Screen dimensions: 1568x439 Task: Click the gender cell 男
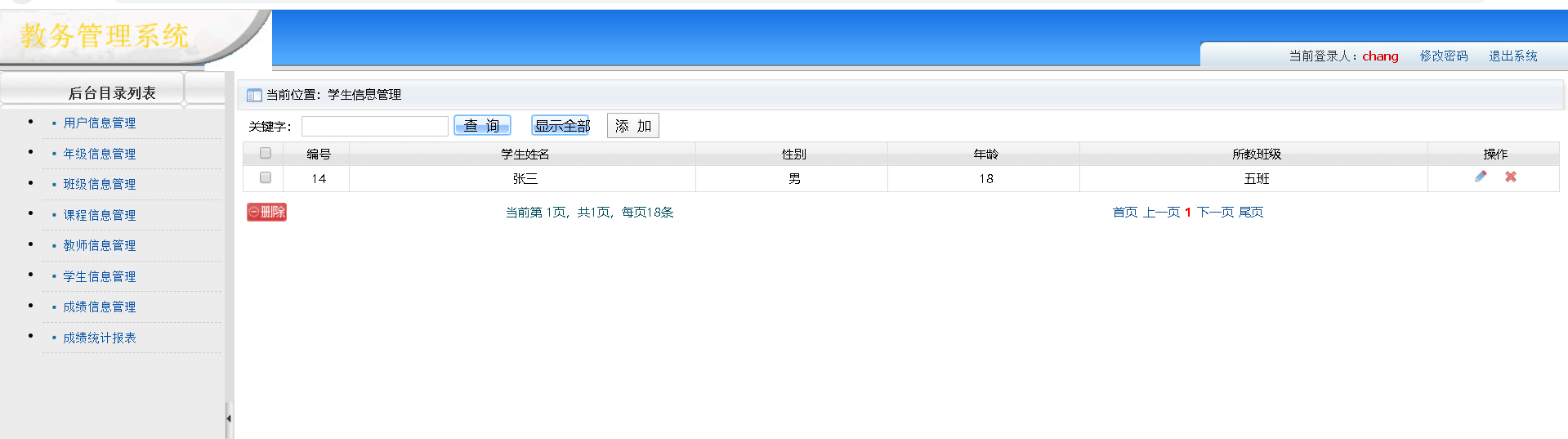(x=794, y=178)
